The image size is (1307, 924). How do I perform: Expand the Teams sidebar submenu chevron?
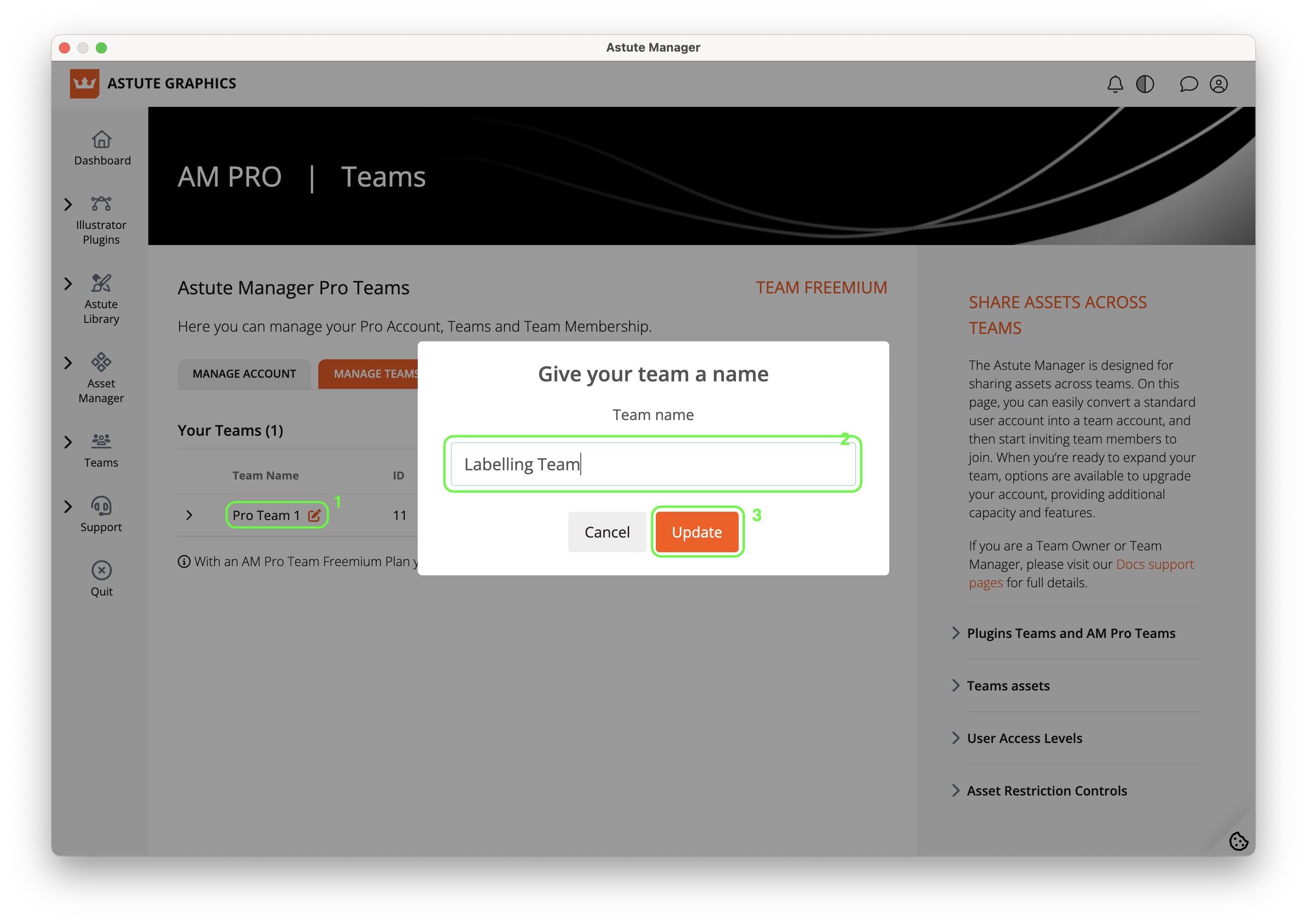coord(68,442)
